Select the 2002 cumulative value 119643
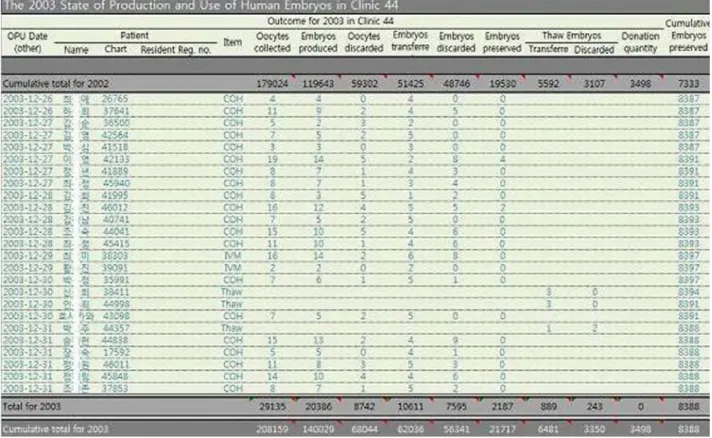Viewport: 712px width, 438px height. tap(318, 84)
